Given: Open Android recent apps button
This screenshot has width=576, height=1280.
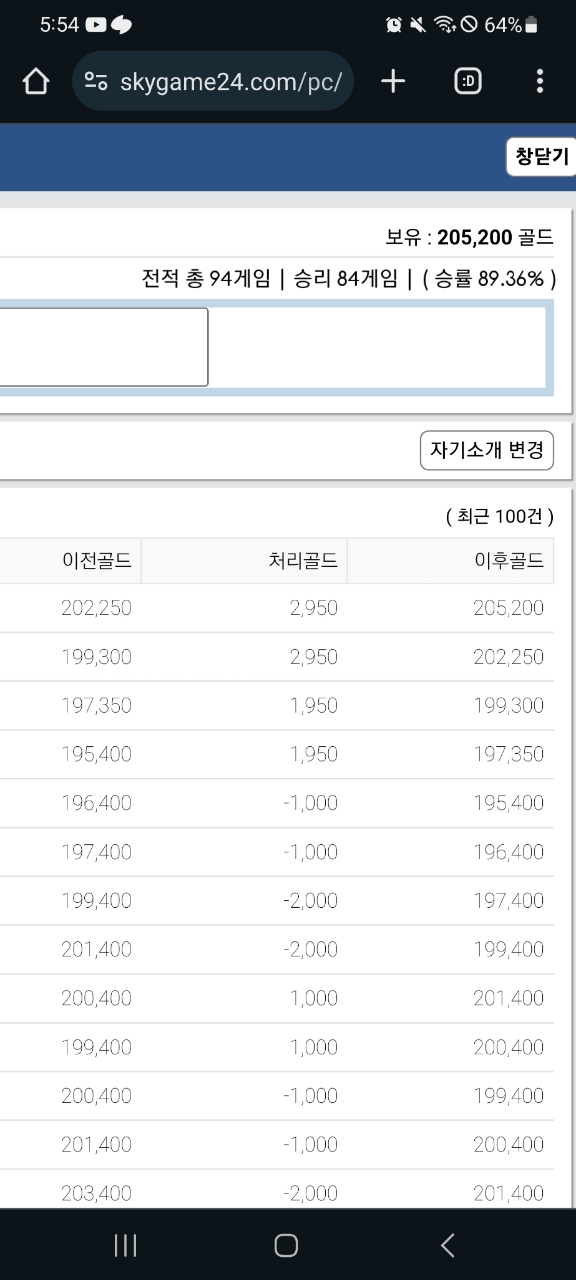Looking at the screenshot, I should click(x=125, y=1245).
